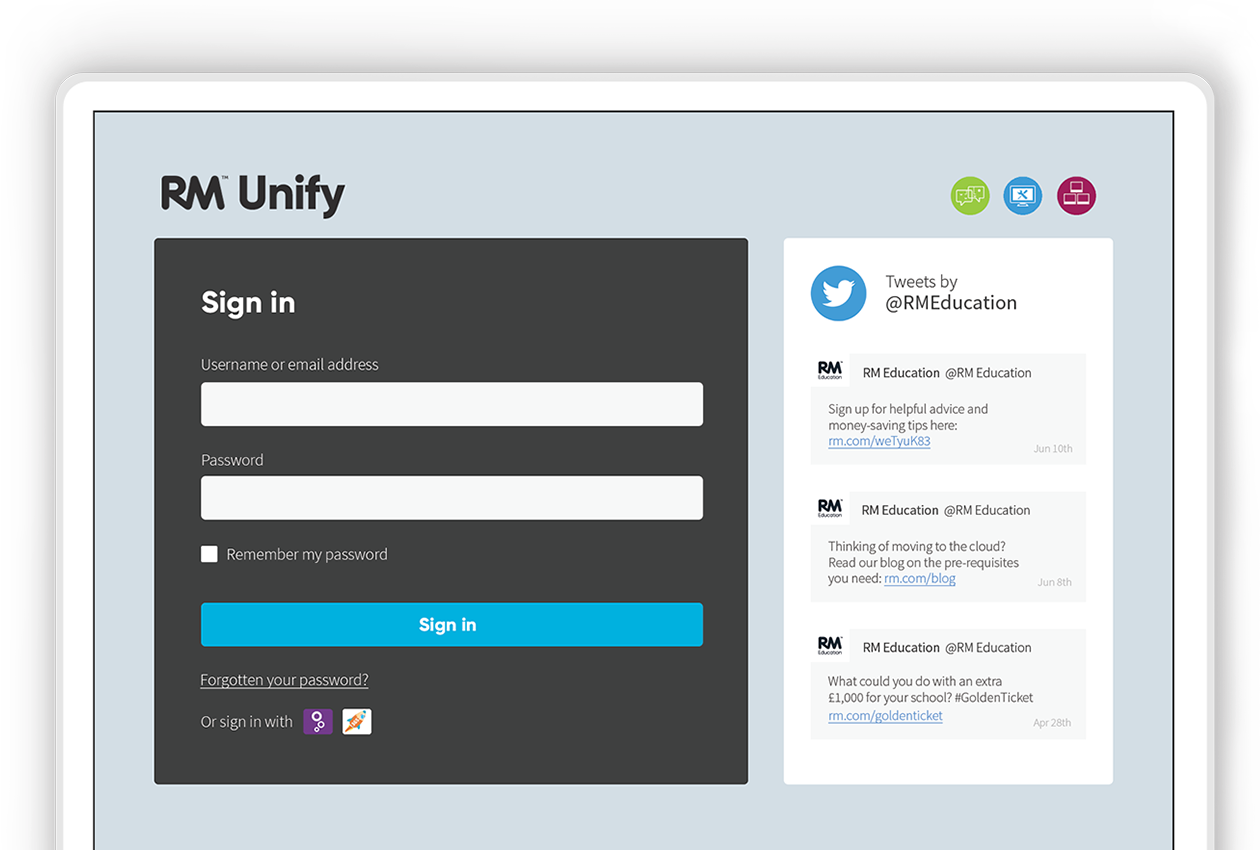Click the Apr 28th tweet date
The height and width of the screenshot is (850, 1260).
click(x=1052, y=723)
